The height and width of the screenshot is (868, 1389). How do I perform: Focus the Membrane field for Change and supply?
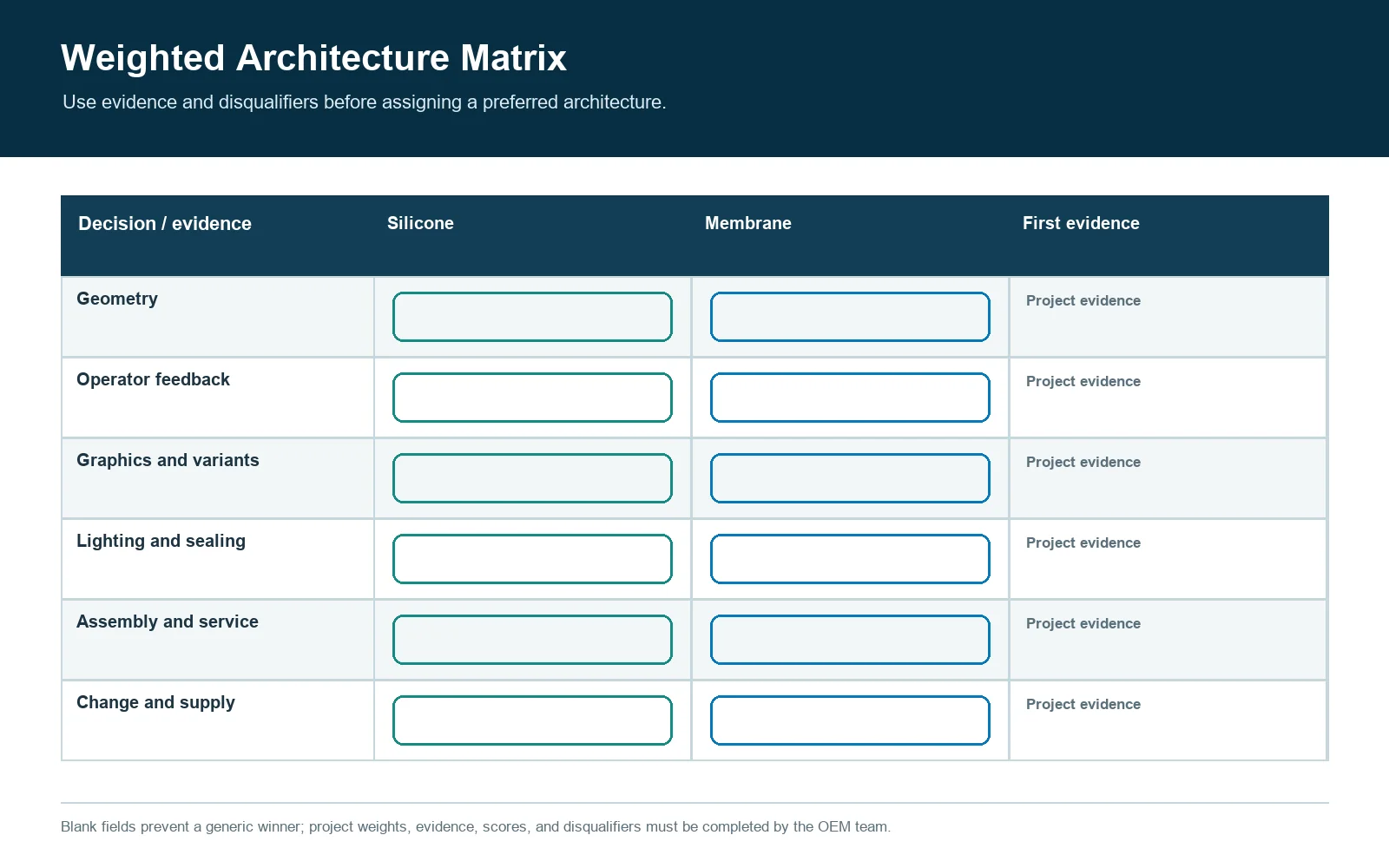pos(850,720)
